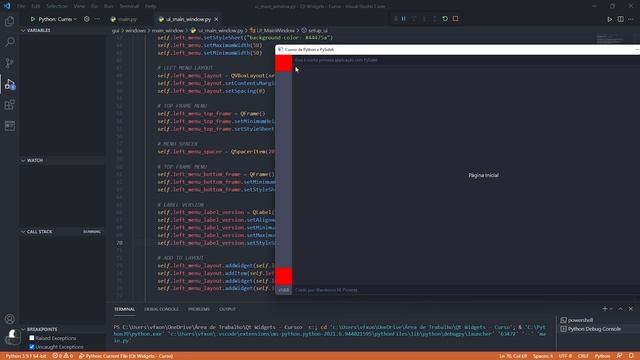The image size is (640, 360).
Task: Restart the debug session with the green icon
Action: pyautogui.click(x=445, y=19)
